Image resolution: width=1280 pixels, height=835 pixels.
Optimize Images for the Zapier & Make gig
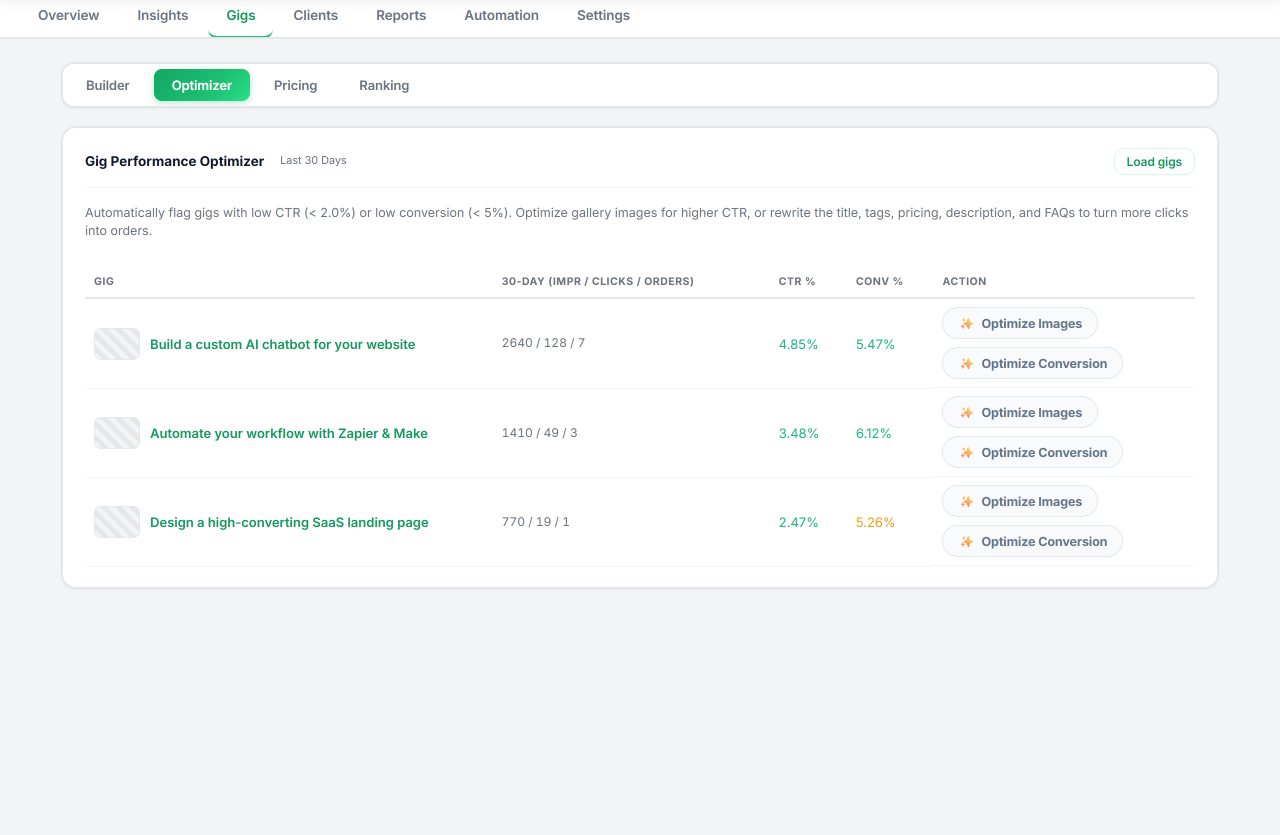[1019, 412]
